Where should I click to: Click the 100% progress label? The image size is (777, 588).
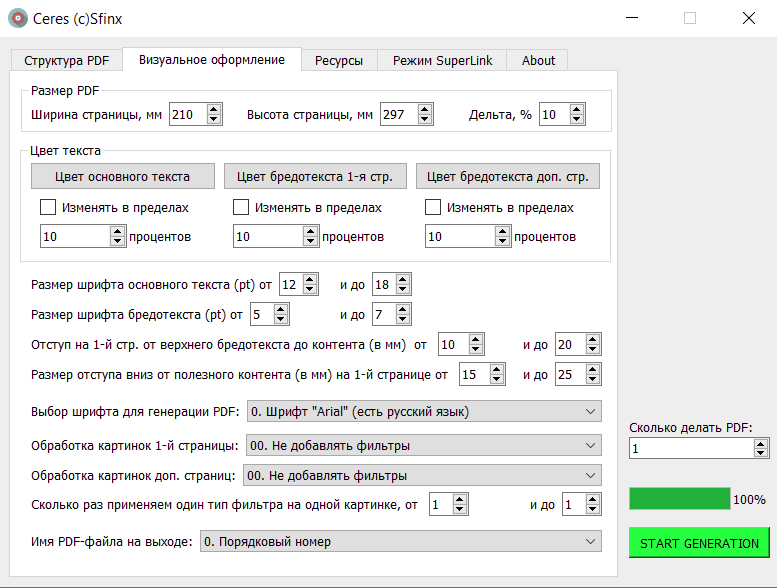click(x=749, y=499)
